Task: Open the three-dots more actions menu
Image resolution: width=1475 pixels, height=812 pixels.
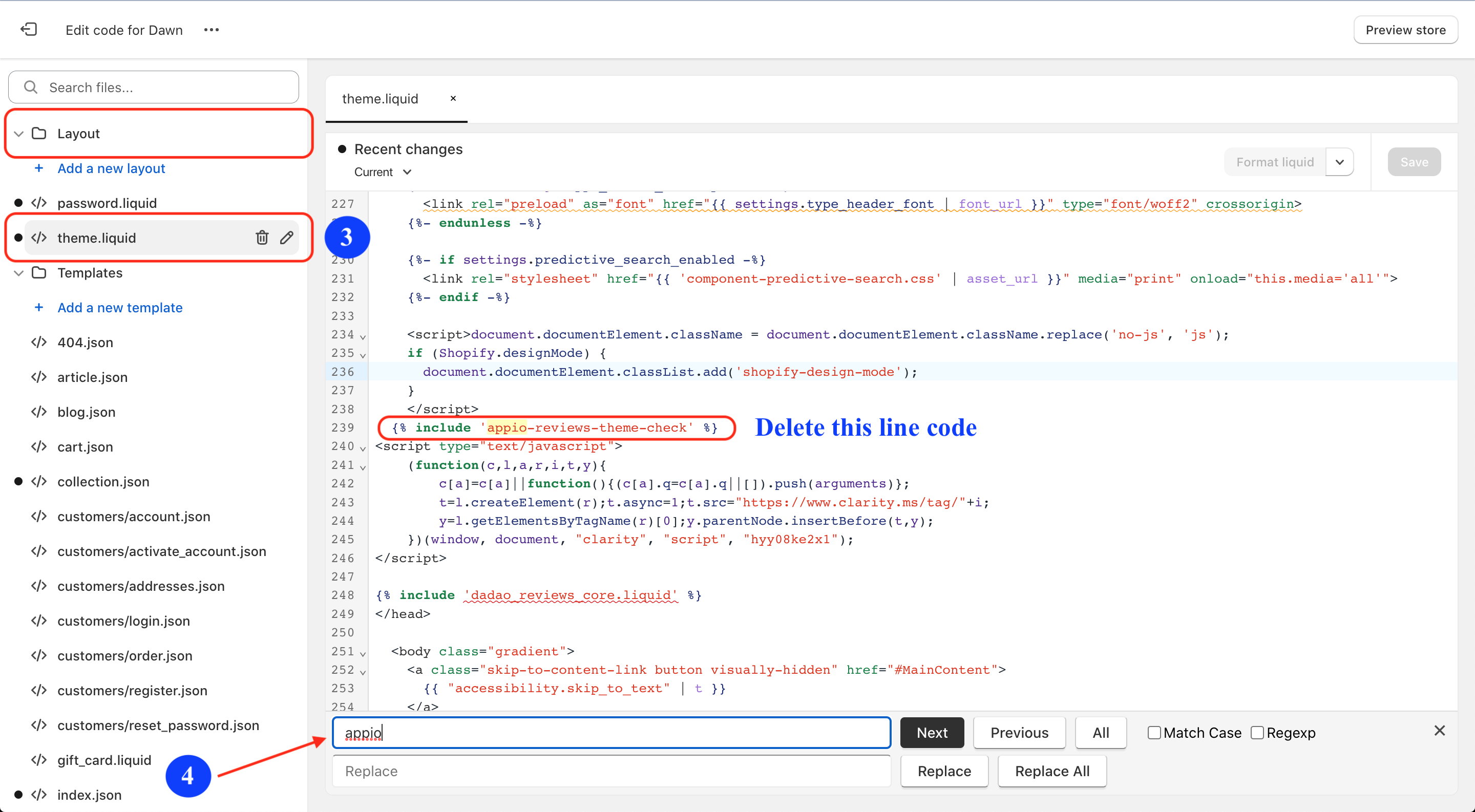Action: [x=212, y=30]
